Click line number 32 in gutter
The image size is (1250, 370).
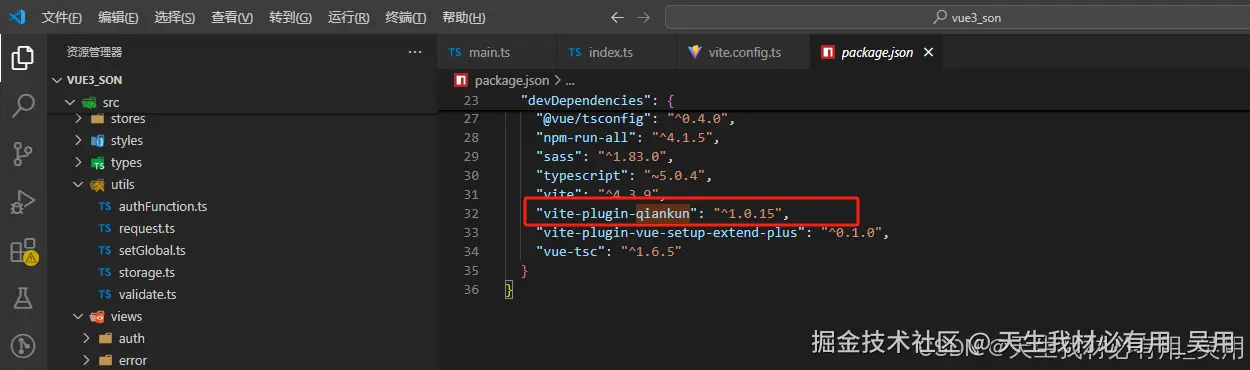[x=471, y=213]
